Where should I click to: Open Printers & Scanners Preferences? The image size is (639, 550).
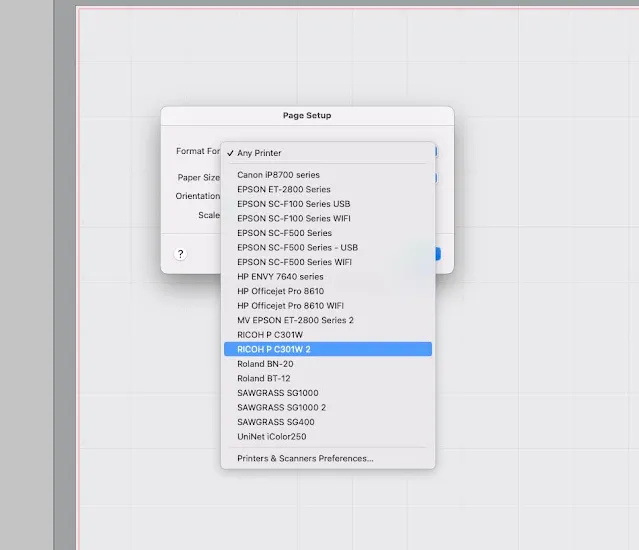(328, 458)
